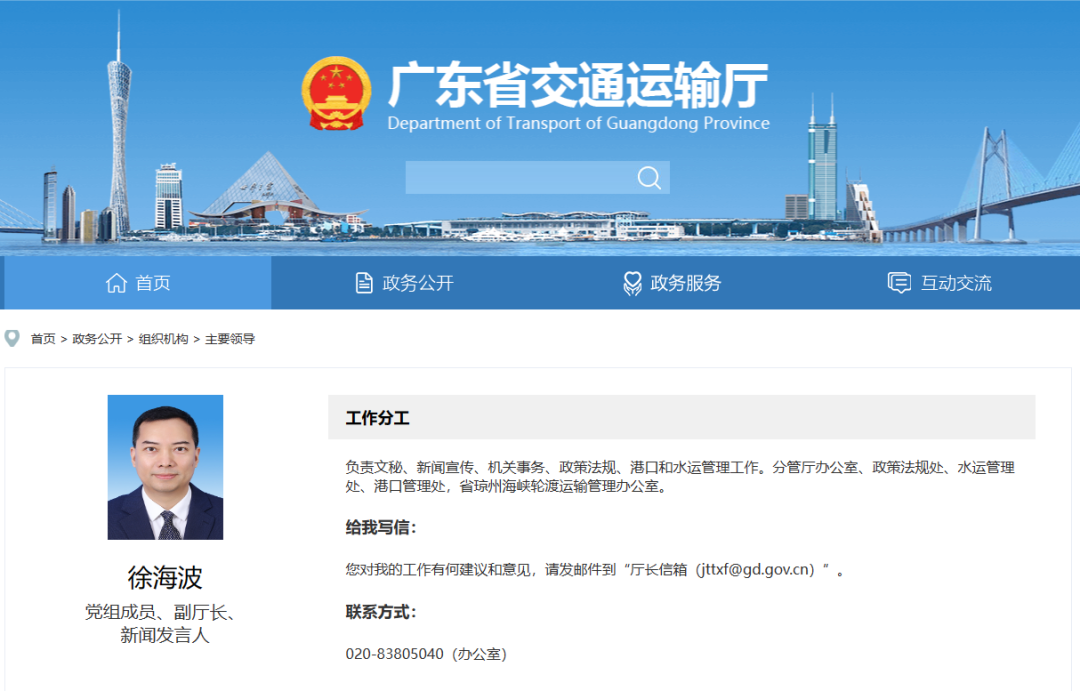Focus the header search input field
The height and width of the screenshot is (691, 1080).
click(521, 178)
